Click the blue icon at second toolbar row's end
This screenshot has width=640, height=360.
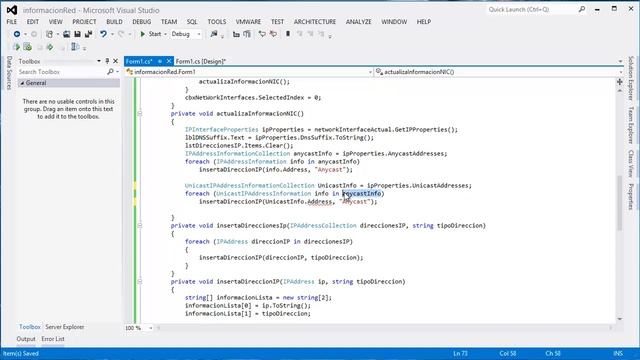tap(75, 47)
